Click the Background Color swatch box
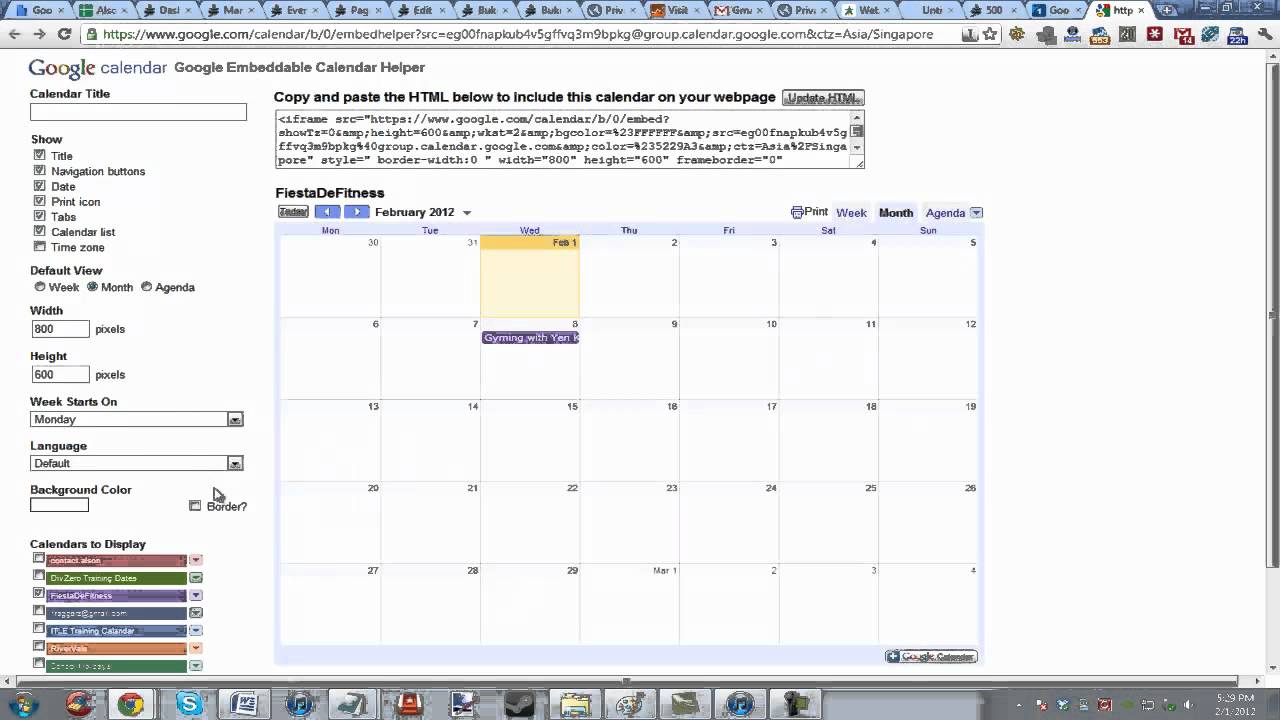The height and width of the screenshot is (720, 1280). click(59, 505)
